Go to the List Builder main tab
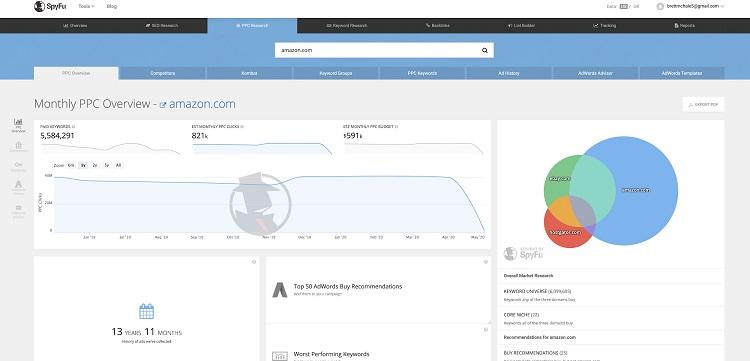This screenshot has height=361, width=750. (x=521, y=25)
